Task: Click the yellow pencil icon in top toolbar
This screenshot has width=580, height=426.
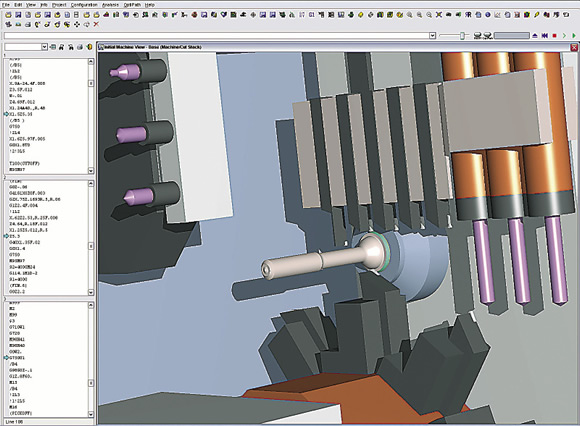Action: [536, 15]
